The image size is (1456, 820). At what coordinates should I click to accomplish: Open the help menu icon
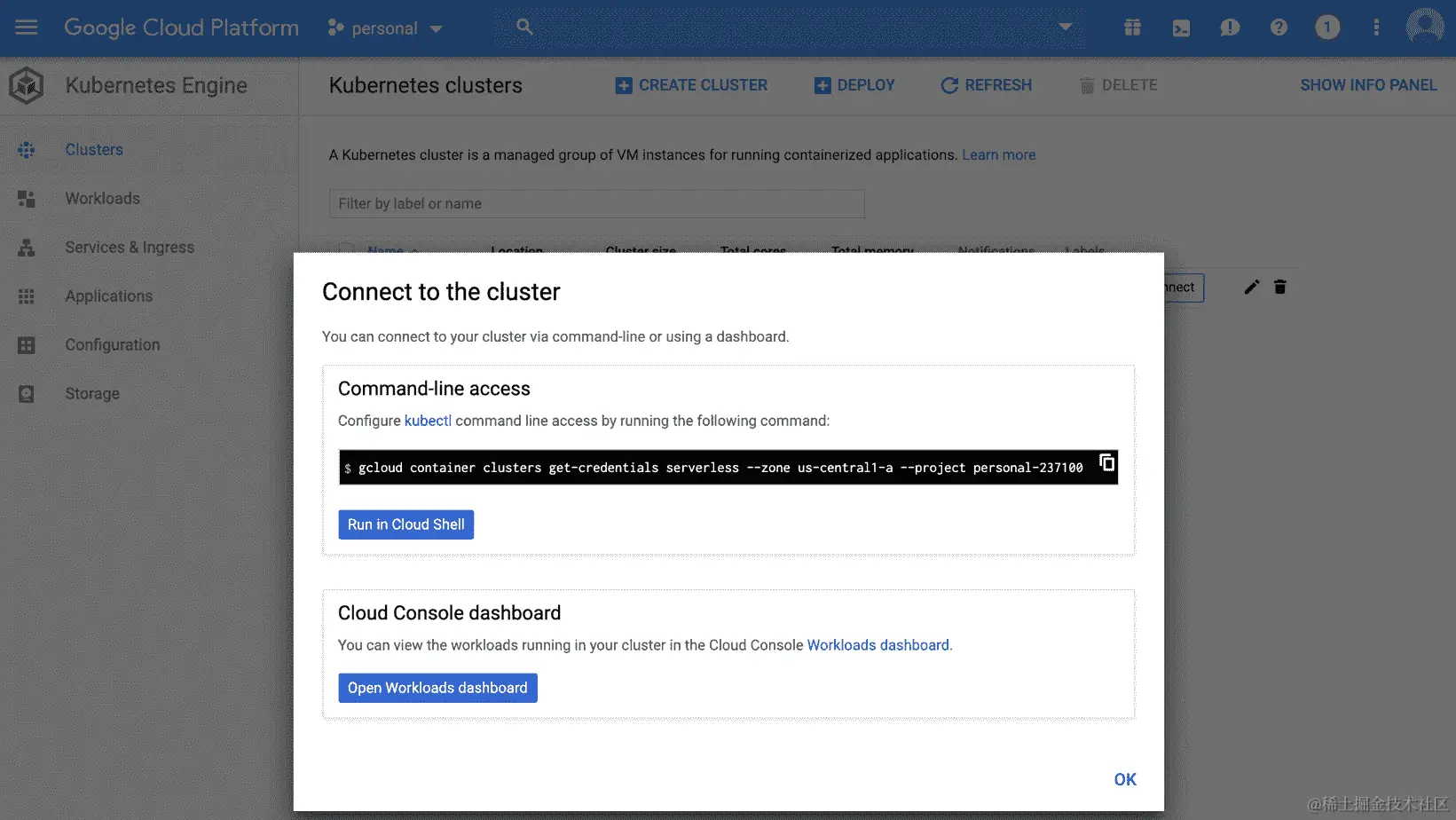pyautogui.click(x=1279, y=28)
